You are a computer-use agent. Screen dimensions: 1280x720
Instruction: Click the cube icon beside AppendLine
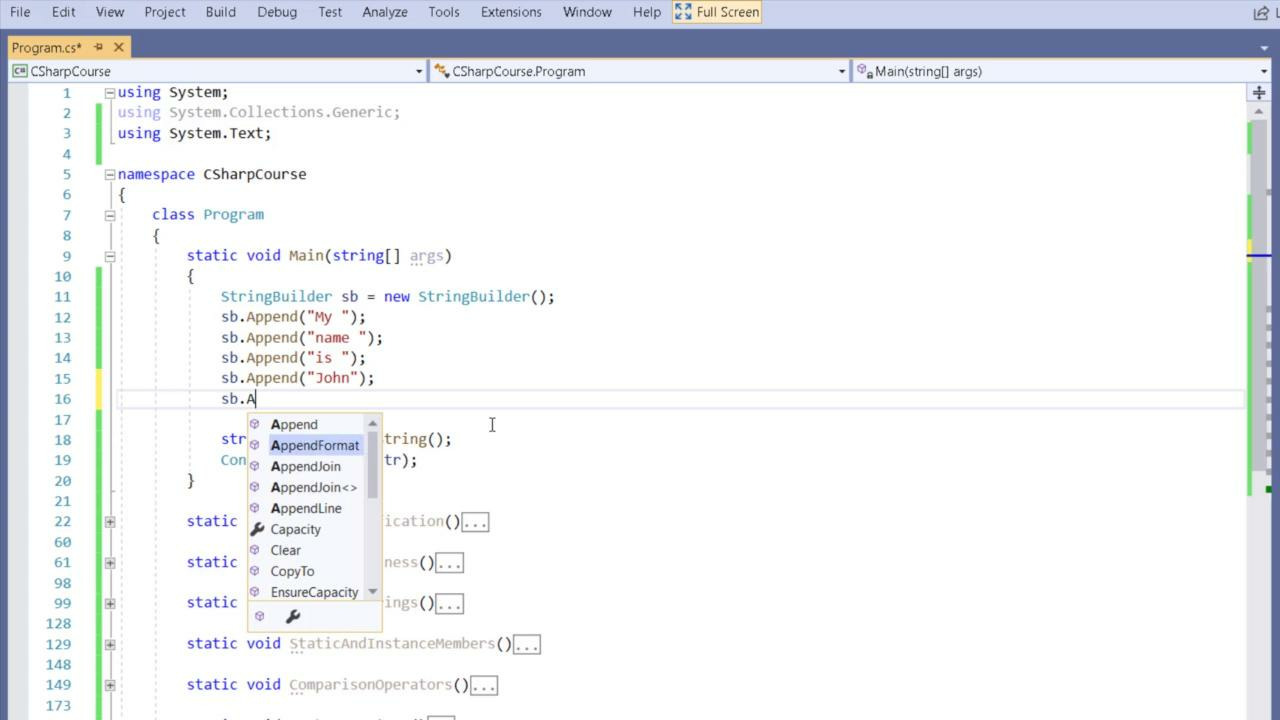pos(255,508)
